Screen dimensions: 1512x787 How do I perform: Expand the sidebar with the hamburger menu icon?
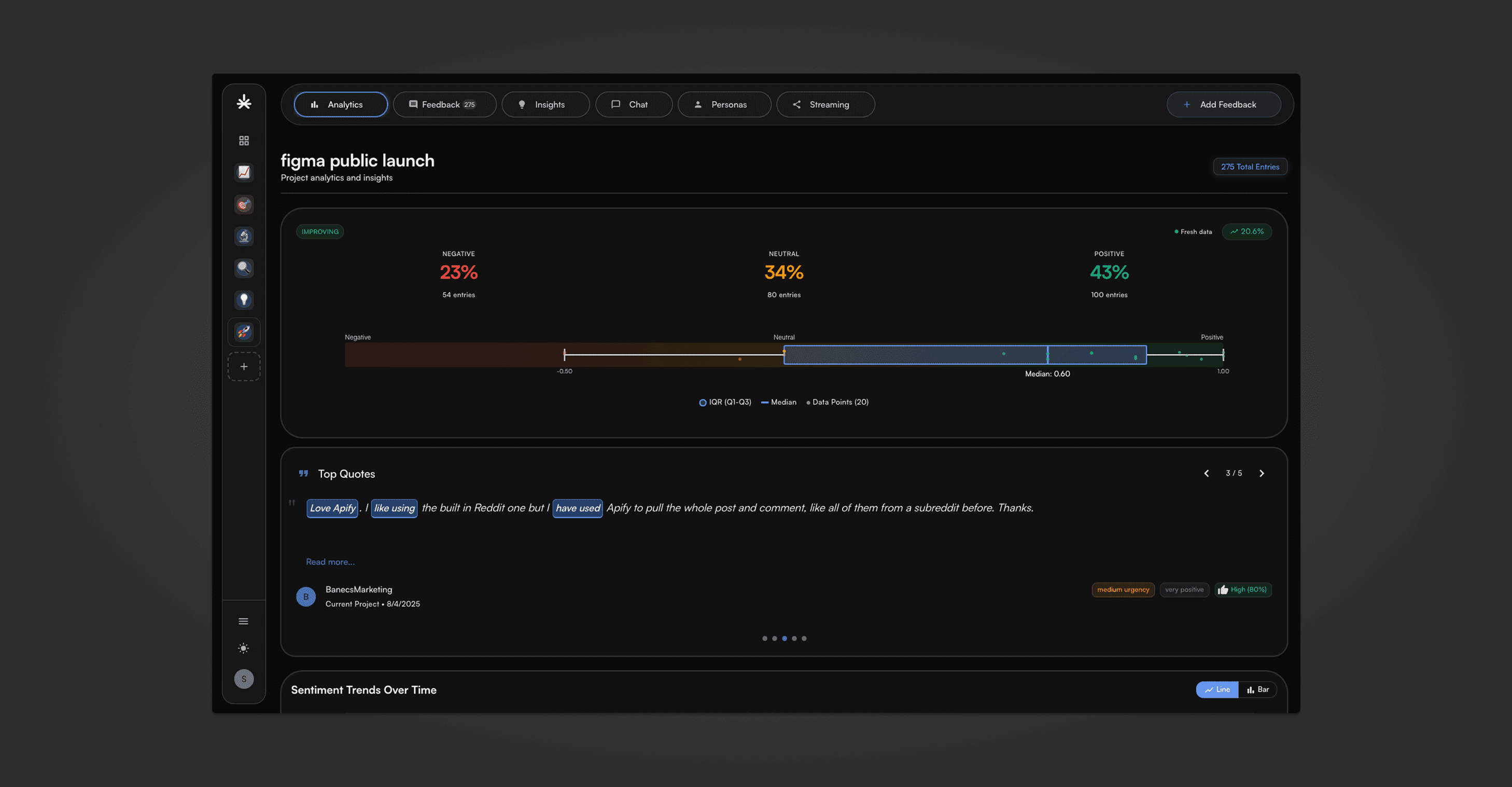(x=244, y=622)
